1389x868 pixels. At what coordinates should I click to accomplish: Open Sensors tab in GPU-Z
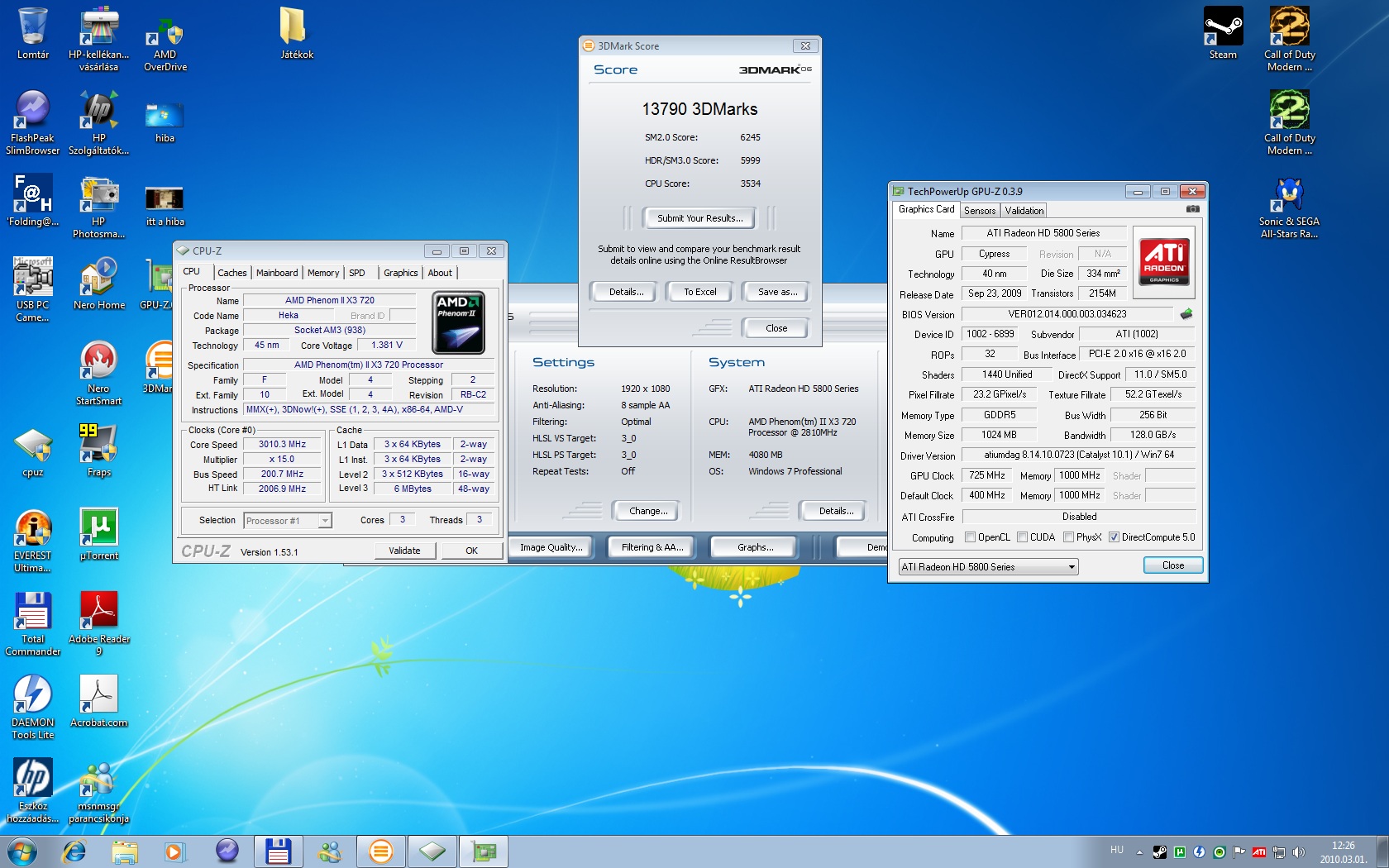pyautogui.click(x=980, y=211)
